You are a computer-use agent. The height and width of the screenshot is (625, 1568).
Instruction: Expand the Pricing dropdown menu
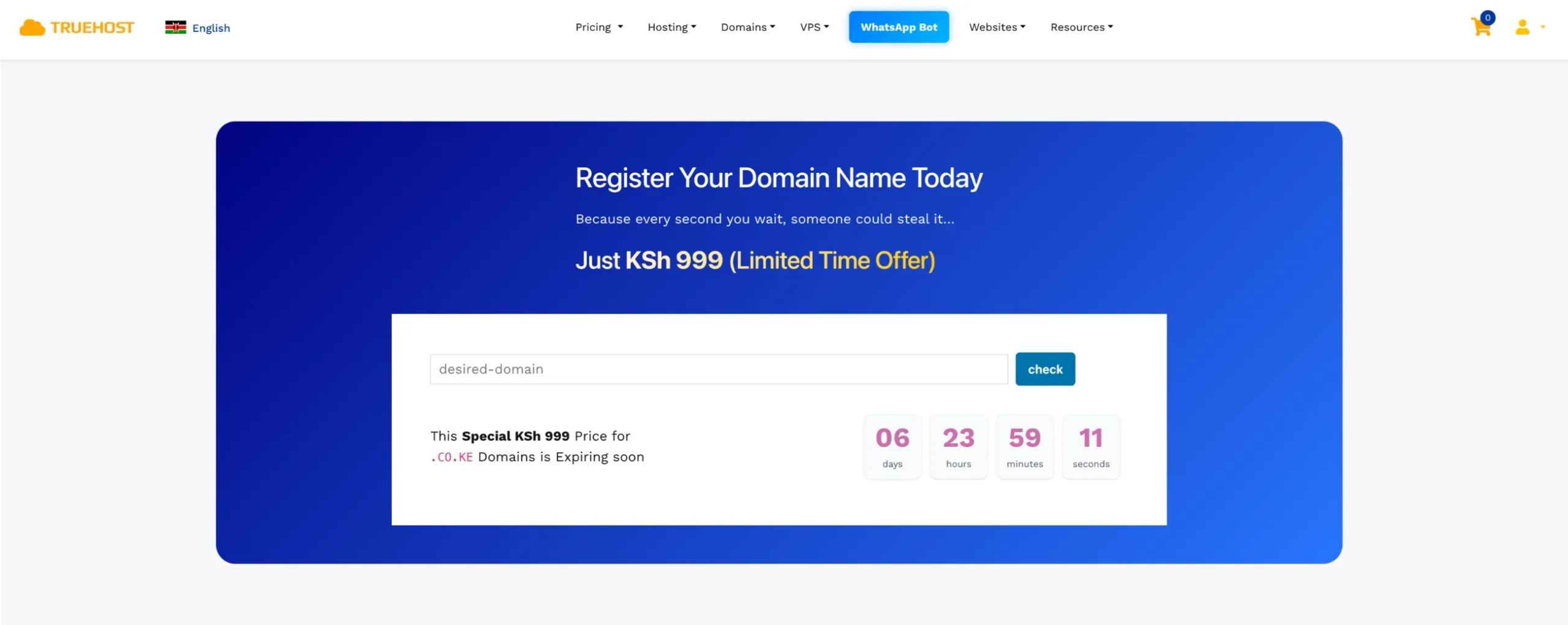(x=599, y=27)
